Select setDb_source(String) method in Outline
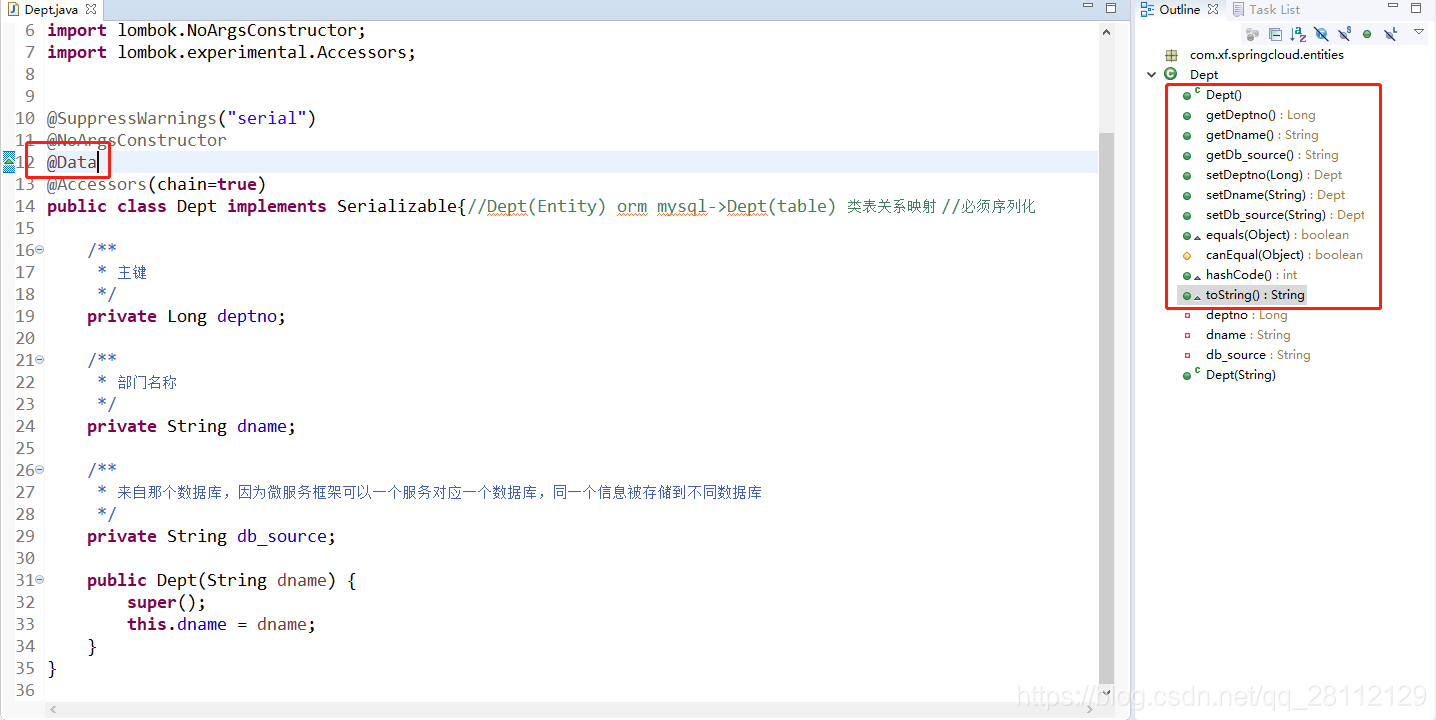 click(1285, 215)
